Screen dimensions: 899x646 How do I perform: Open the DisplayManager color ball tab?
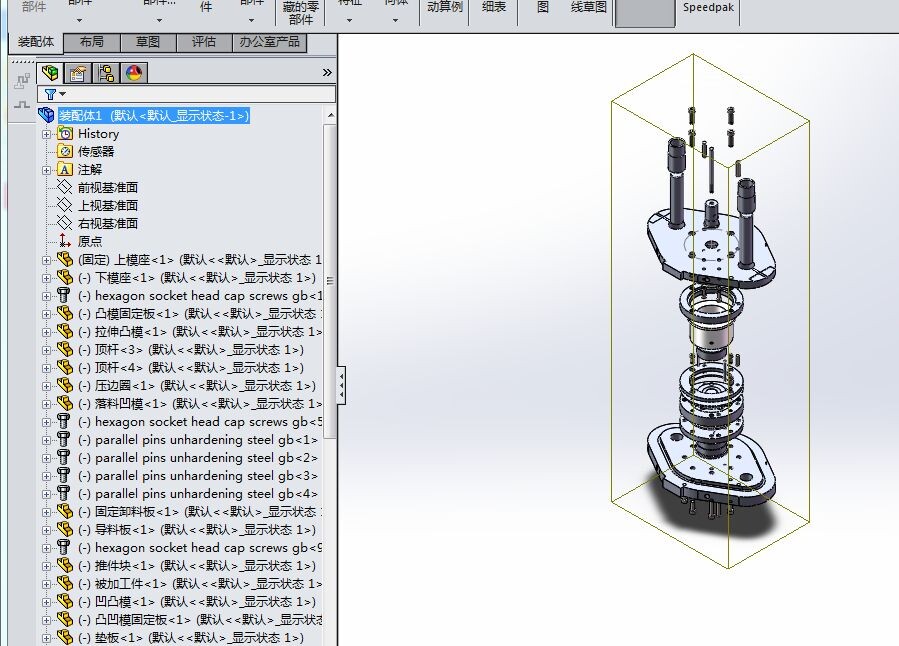[x=134, y=73]
